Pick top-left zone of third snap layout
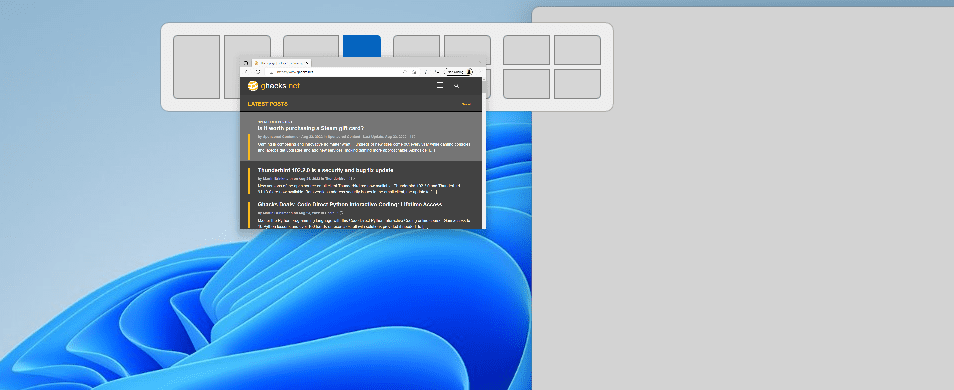The image size is (954, 390). tap(416, 46)
